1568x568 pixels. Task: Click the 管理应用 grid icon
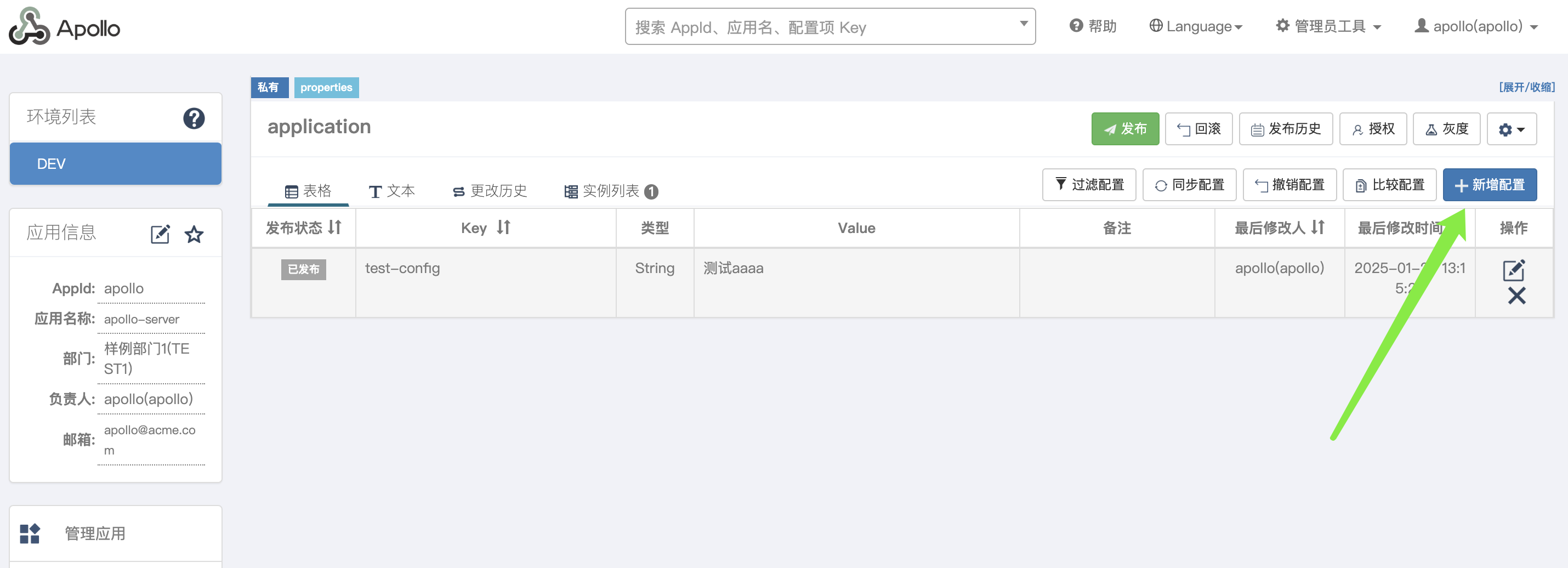[30, 533]
